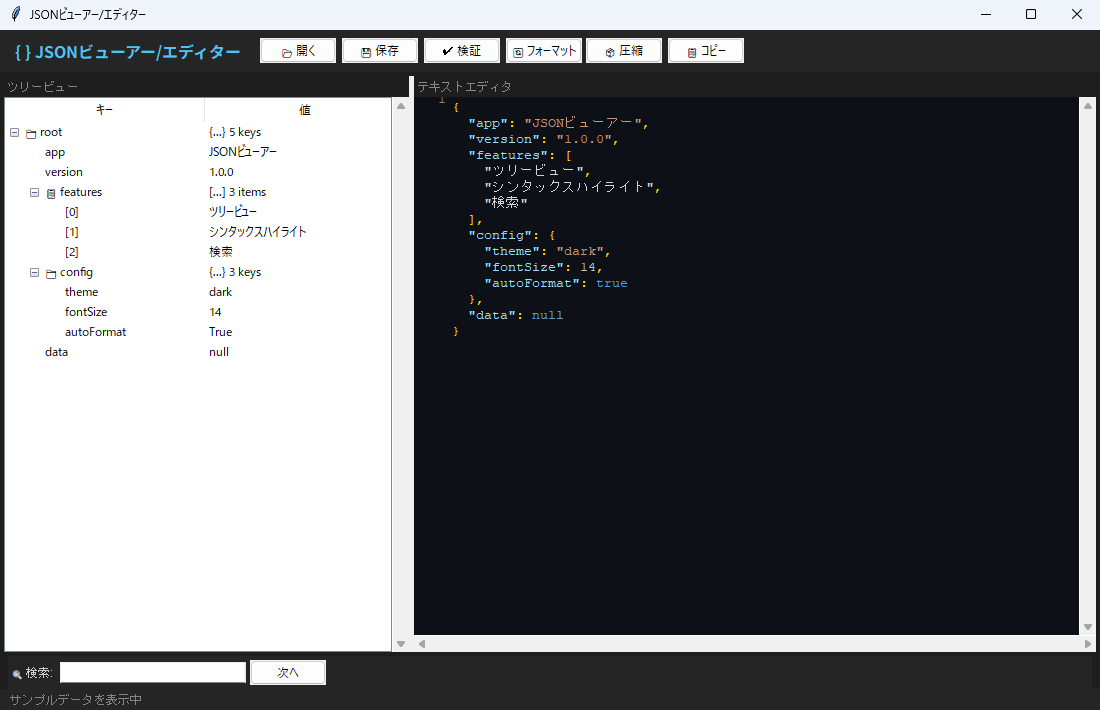Screen dimensions: 1100x710
Task: Click the '{...} 3 keys' value
Action: coord(235,272)
